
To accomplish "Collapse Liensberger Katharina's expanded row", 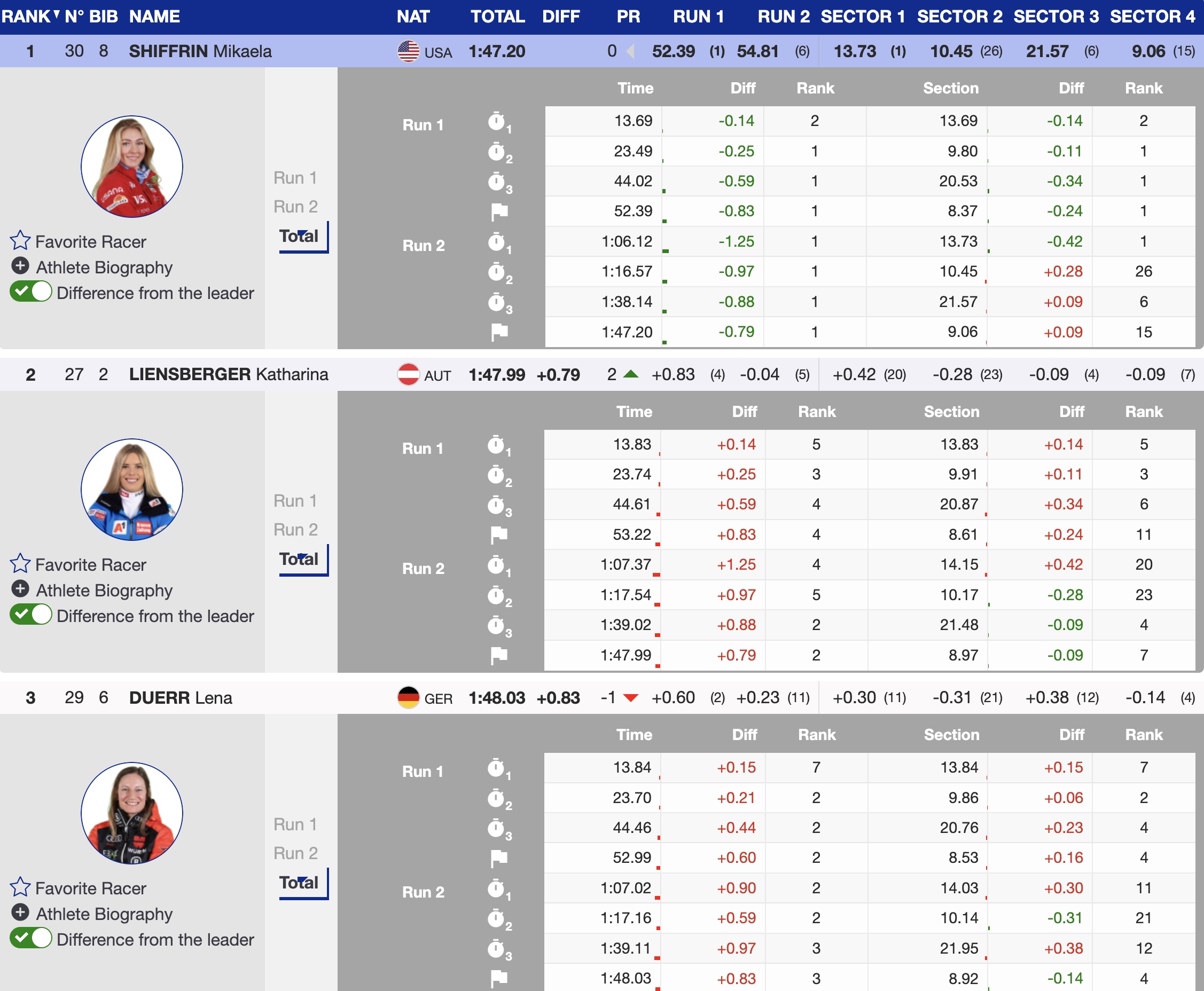I will tap(229, 374).
